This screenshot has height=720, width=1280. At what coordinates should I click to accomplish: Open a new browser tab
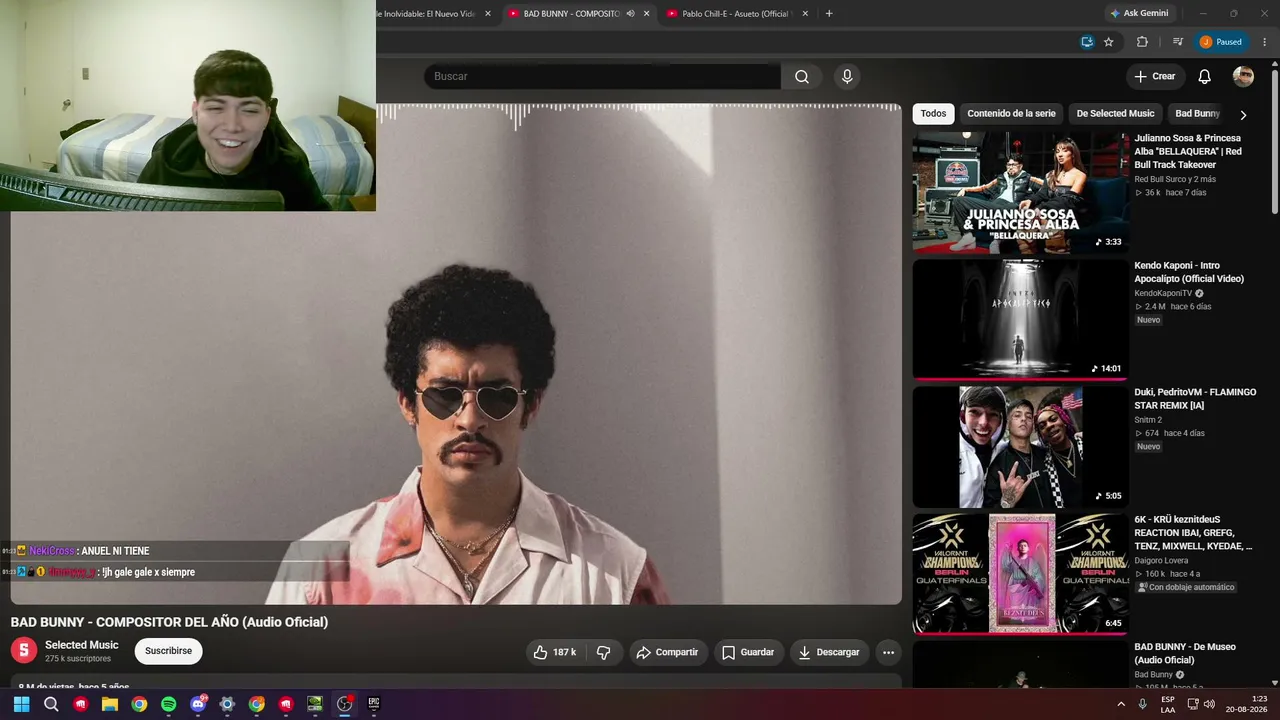[x=829, y=14]
